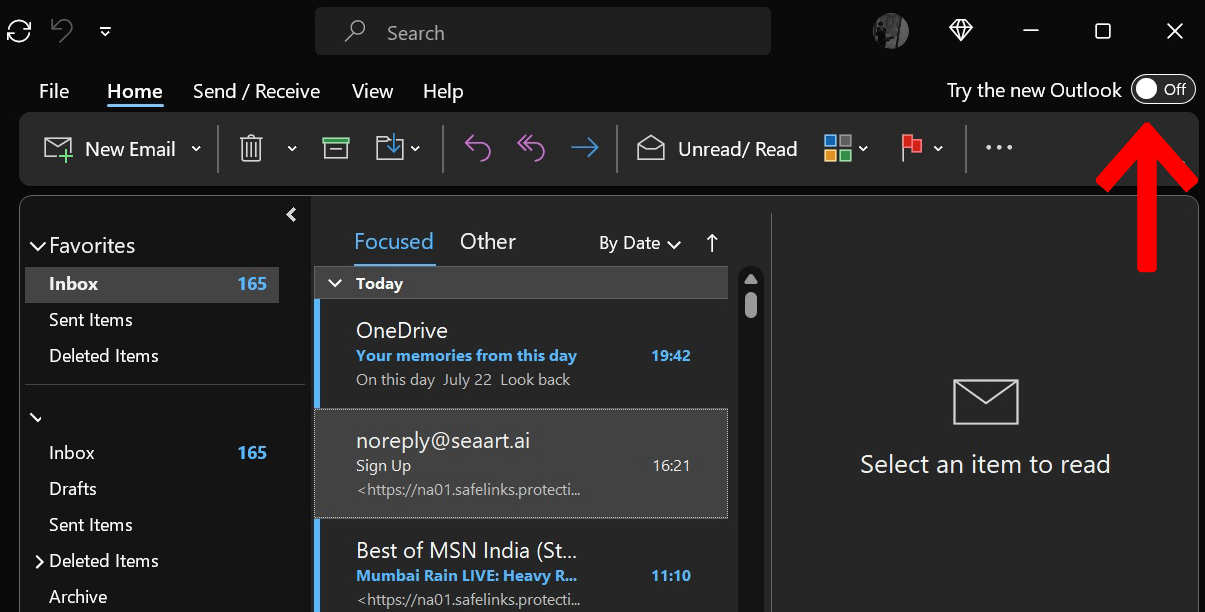Open the File menu

click(x=54, y=91)
